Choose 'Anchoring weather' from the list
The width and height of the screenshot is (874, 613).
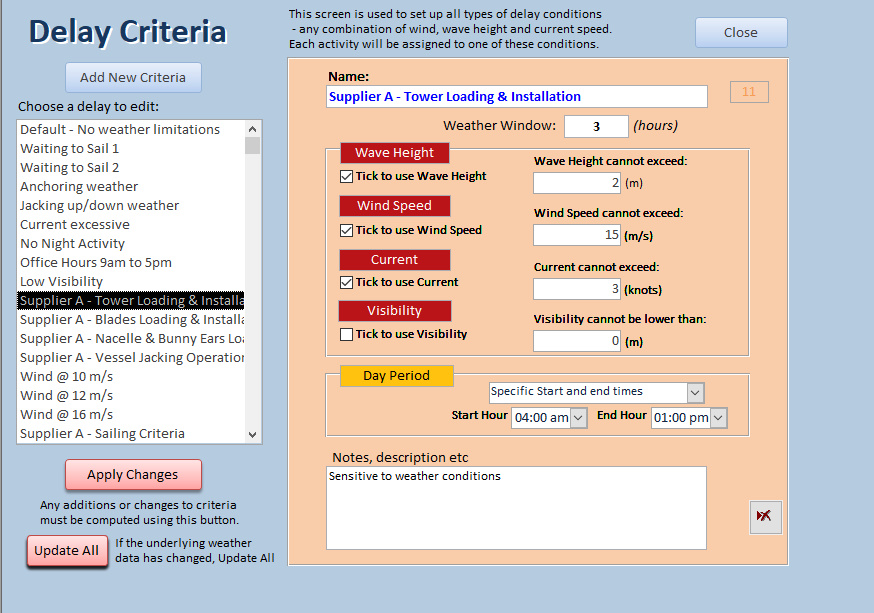[x=131, y=186]
